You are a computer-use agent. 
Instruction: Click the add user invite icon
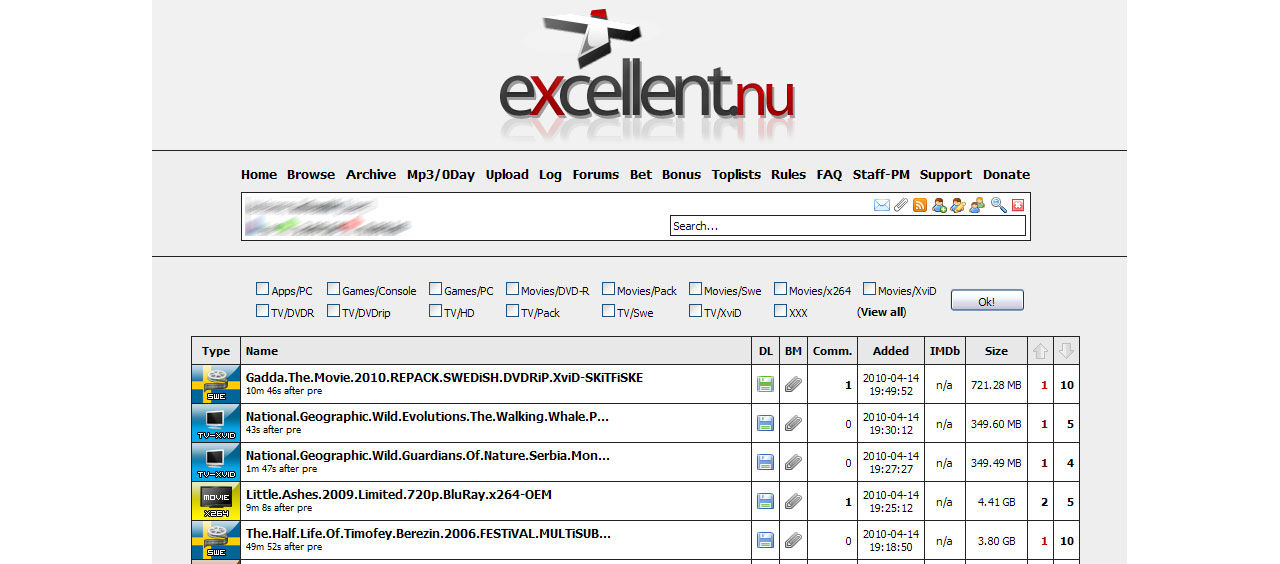939,205
